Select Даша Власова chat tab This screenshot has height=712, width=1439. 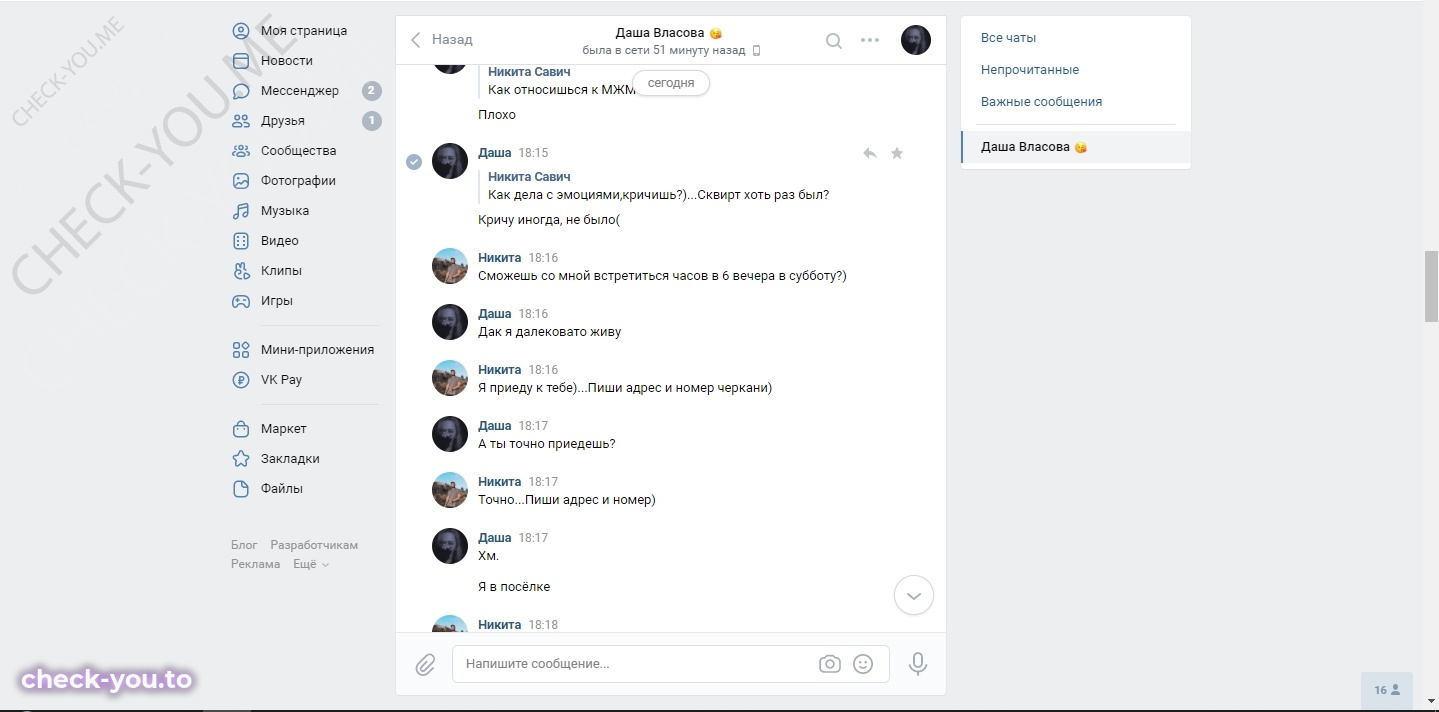(x=1076, y=147)
